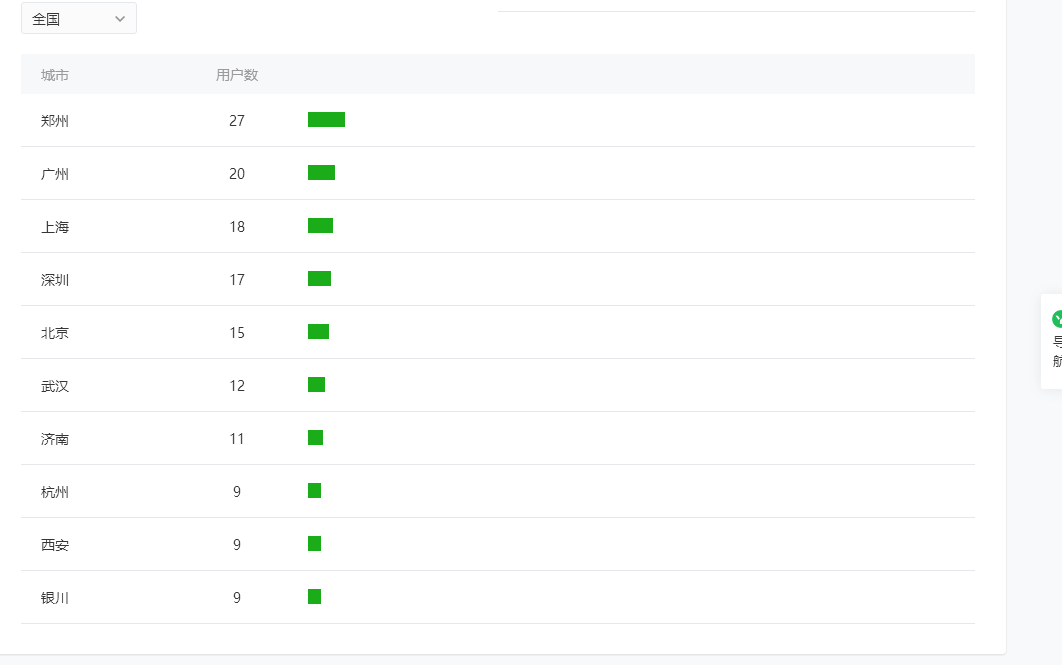The height and width of the screenshot is (665, 1062).
Task: Click the user count 20 for 广州
Action: 237,174
